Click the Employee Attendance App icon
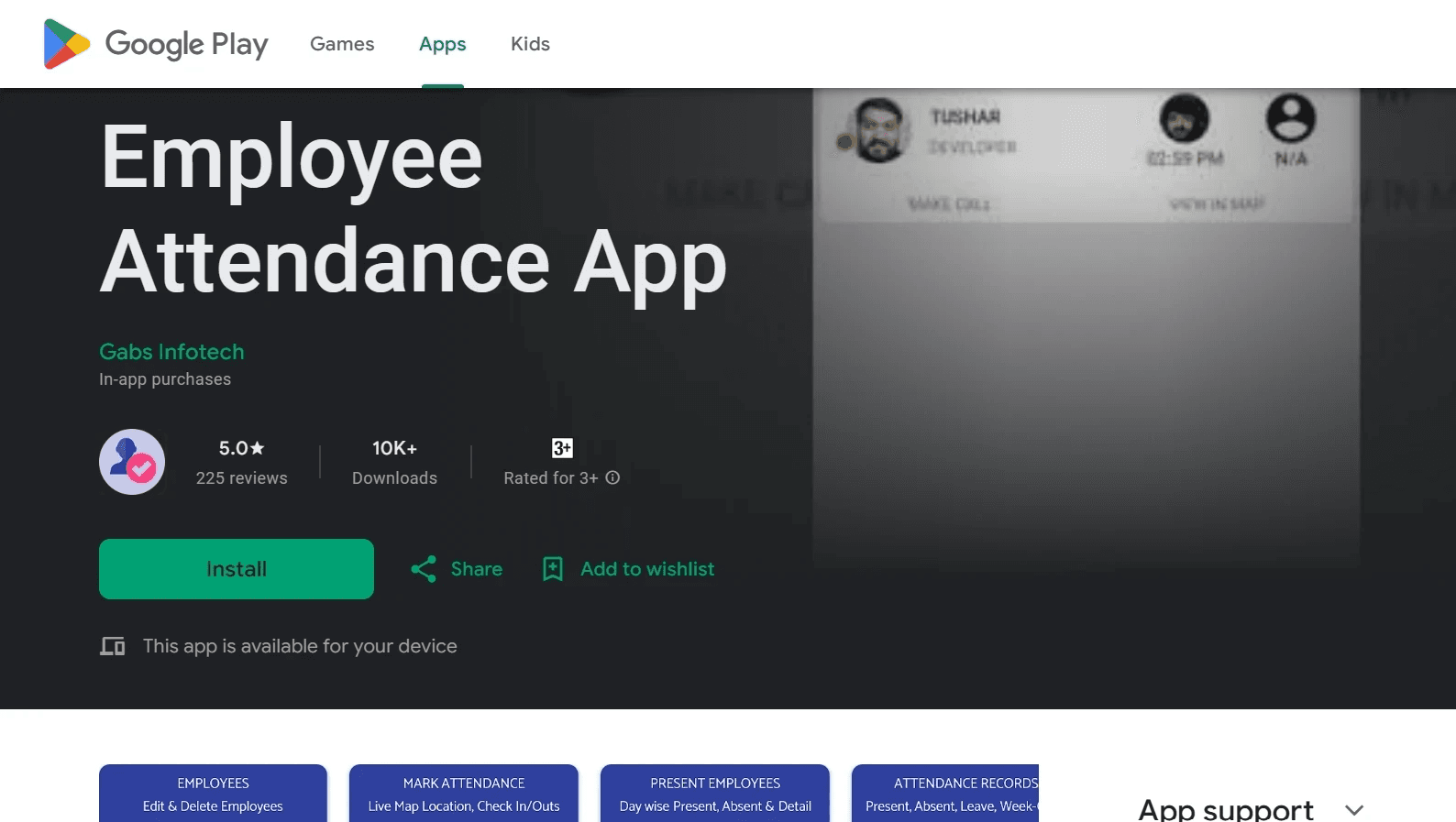 tap(132, 462)
